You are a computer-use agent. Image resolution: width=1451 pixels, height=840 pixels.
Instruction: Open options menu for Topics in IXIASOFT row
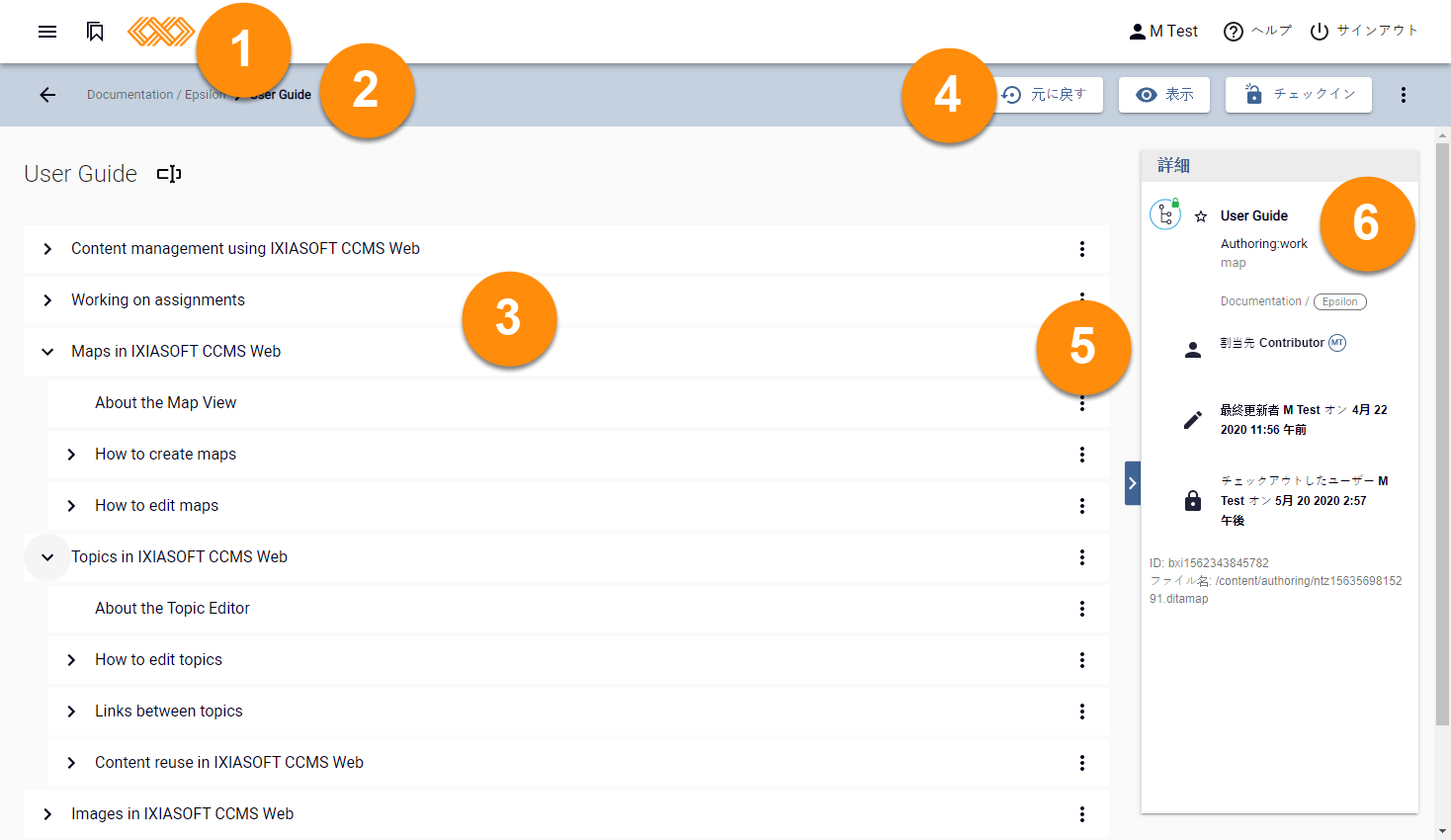(x=1082, y=557)
